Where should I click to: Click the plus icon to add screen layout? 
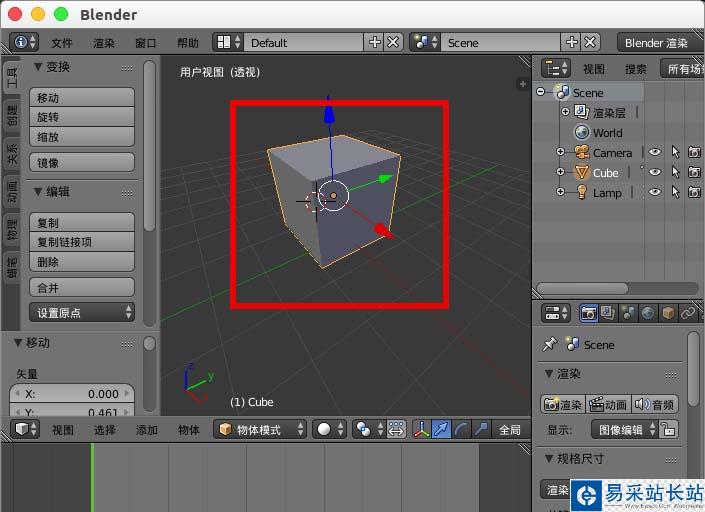[x=375, y=42]
